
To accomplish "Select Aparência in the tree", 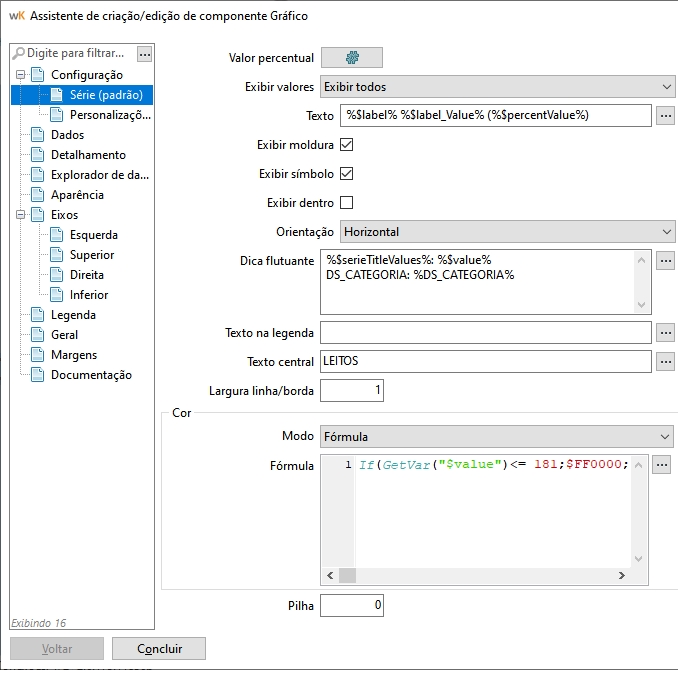I will coord(78,195).
